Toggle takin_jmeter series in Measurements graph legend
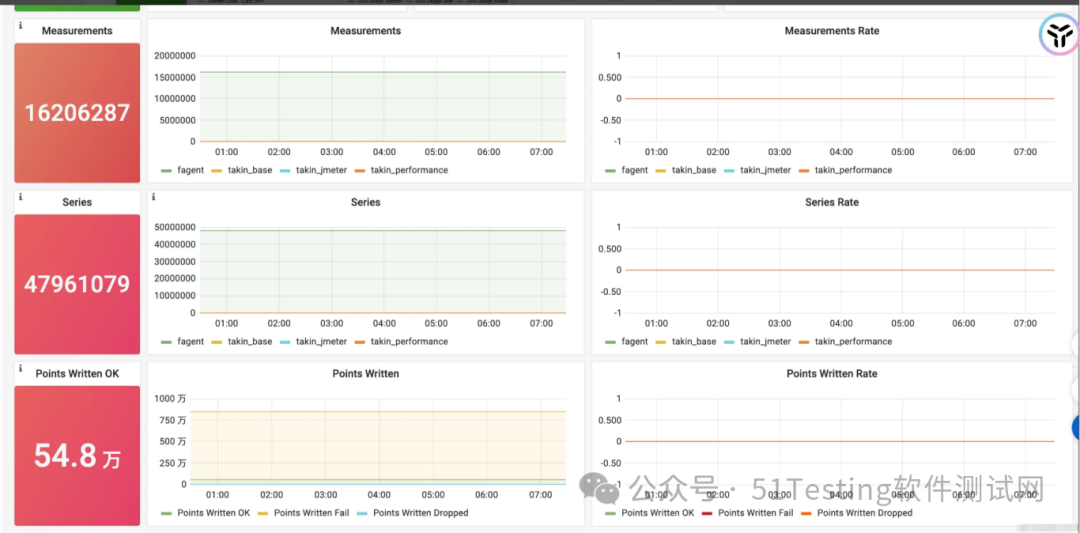1080x533 pixels. pos(321,170)
